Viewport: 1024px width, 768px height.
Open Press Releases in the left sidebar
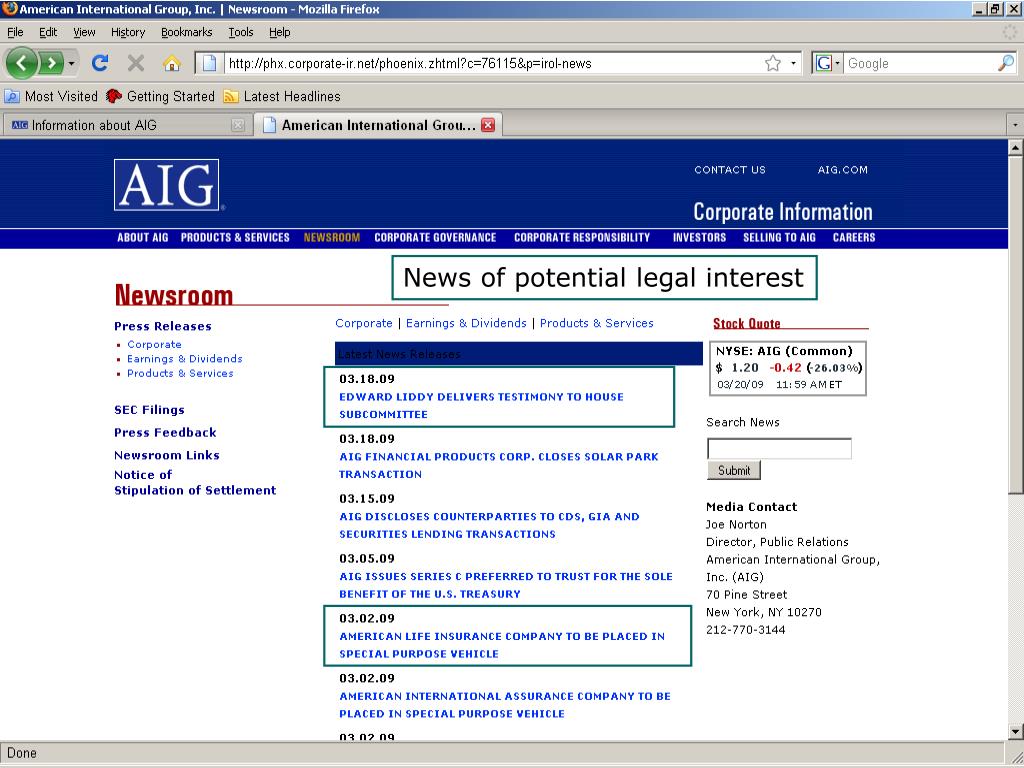163,327
